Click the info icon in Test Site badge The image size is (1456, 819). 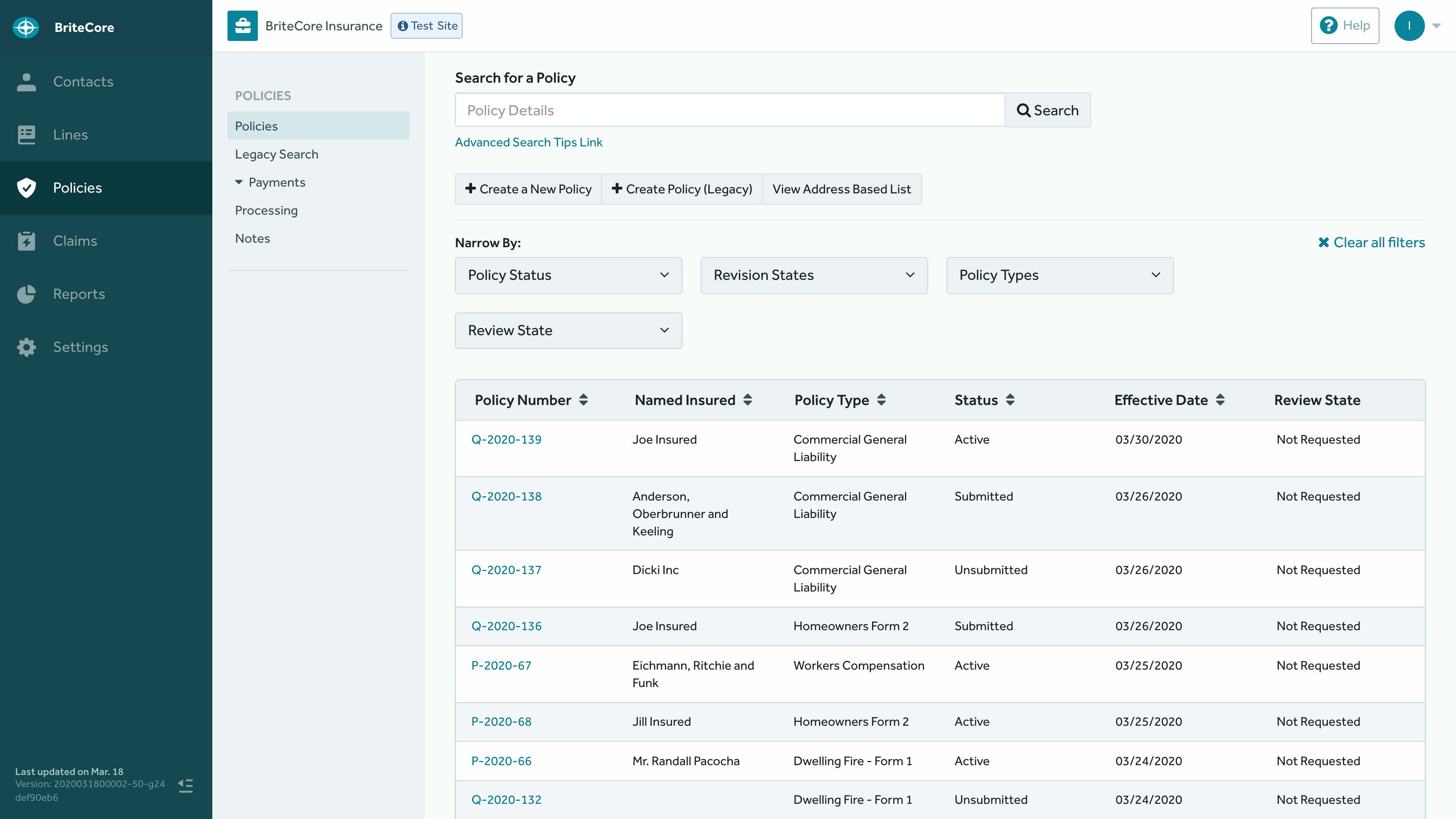coord(402,26)
